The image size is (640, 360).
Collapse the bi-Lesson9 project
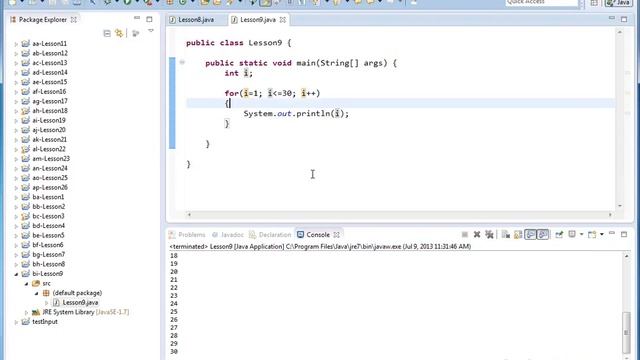[16, 274]
